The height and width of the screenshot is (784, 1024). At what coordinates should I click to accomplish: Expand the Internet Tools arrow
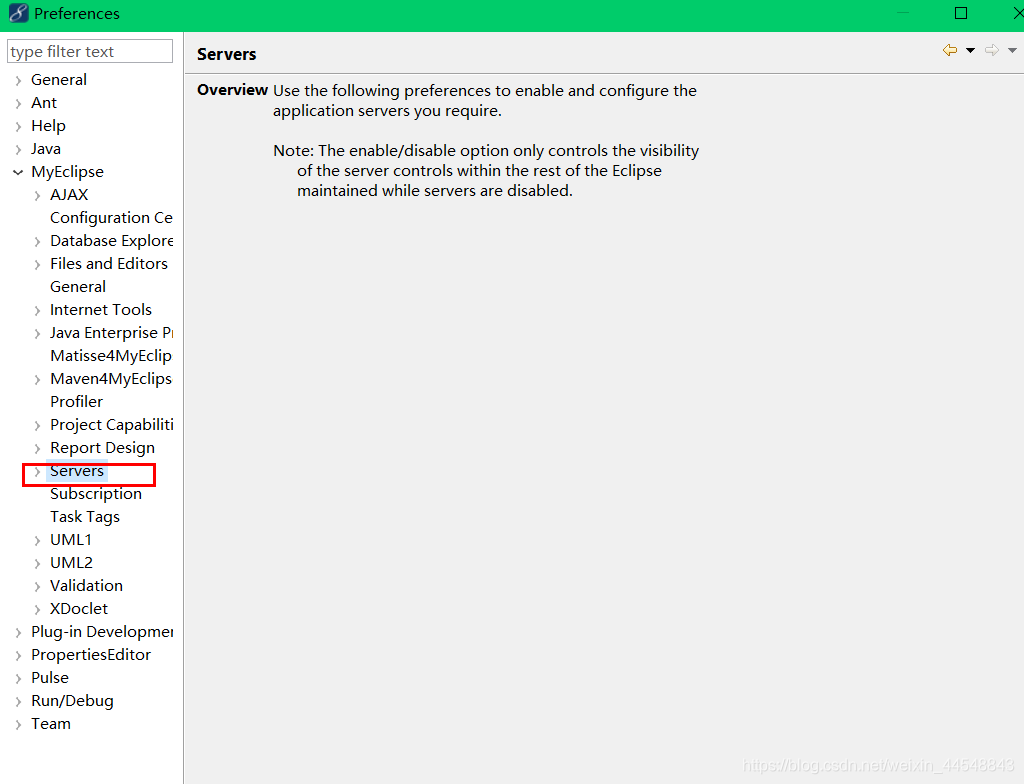coord(37,310)
